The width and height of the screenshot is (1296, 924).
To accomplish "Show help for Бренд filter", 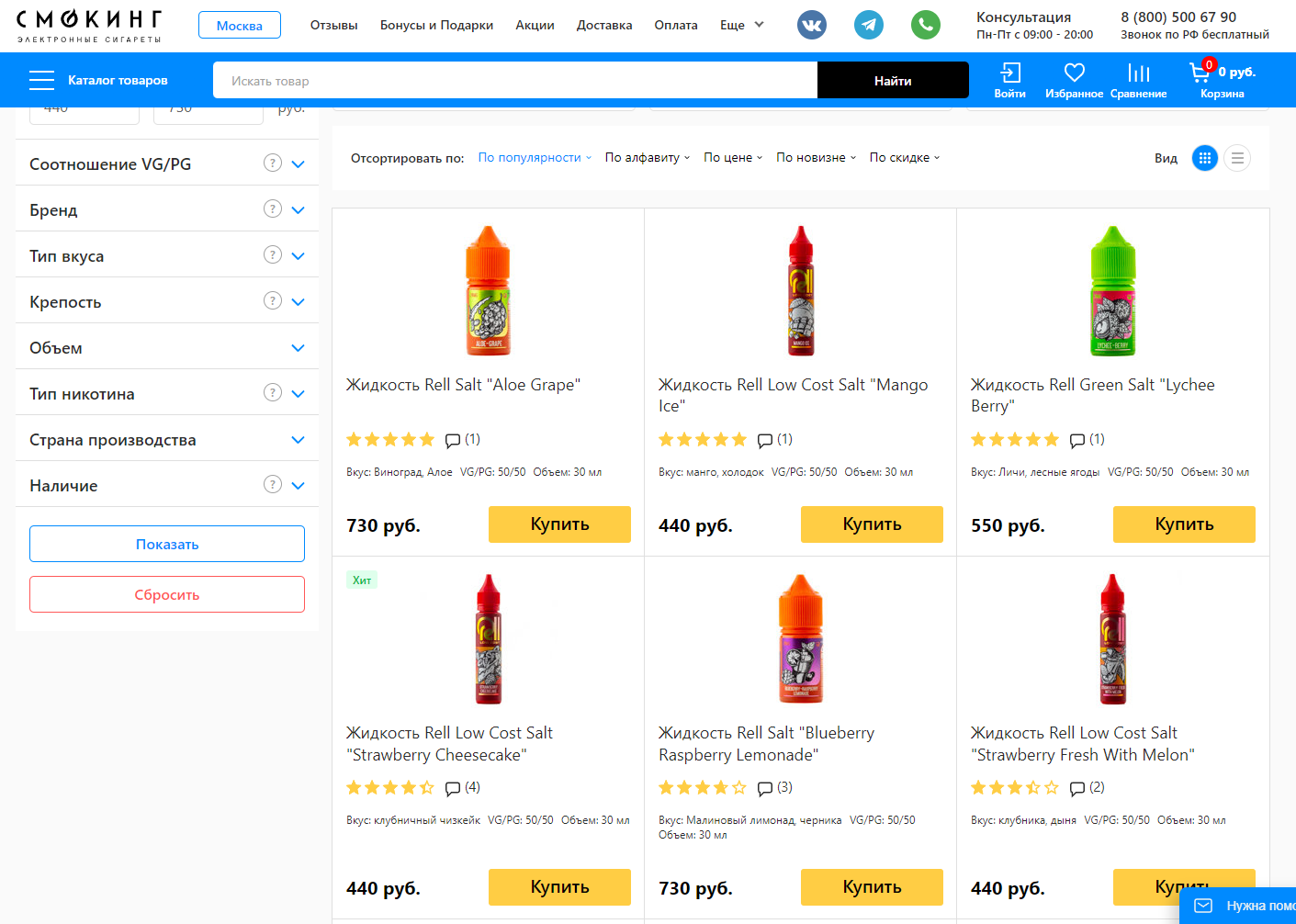I will point(273,208).
